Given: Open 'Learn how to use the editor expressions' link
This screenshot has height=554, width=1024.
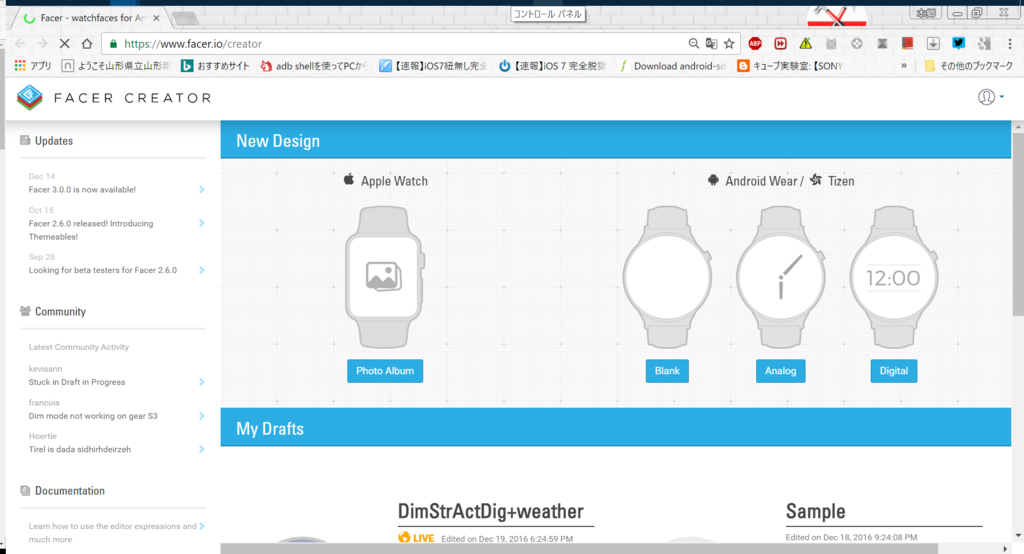Looking at the screenshot, I should tap(112, 532).
